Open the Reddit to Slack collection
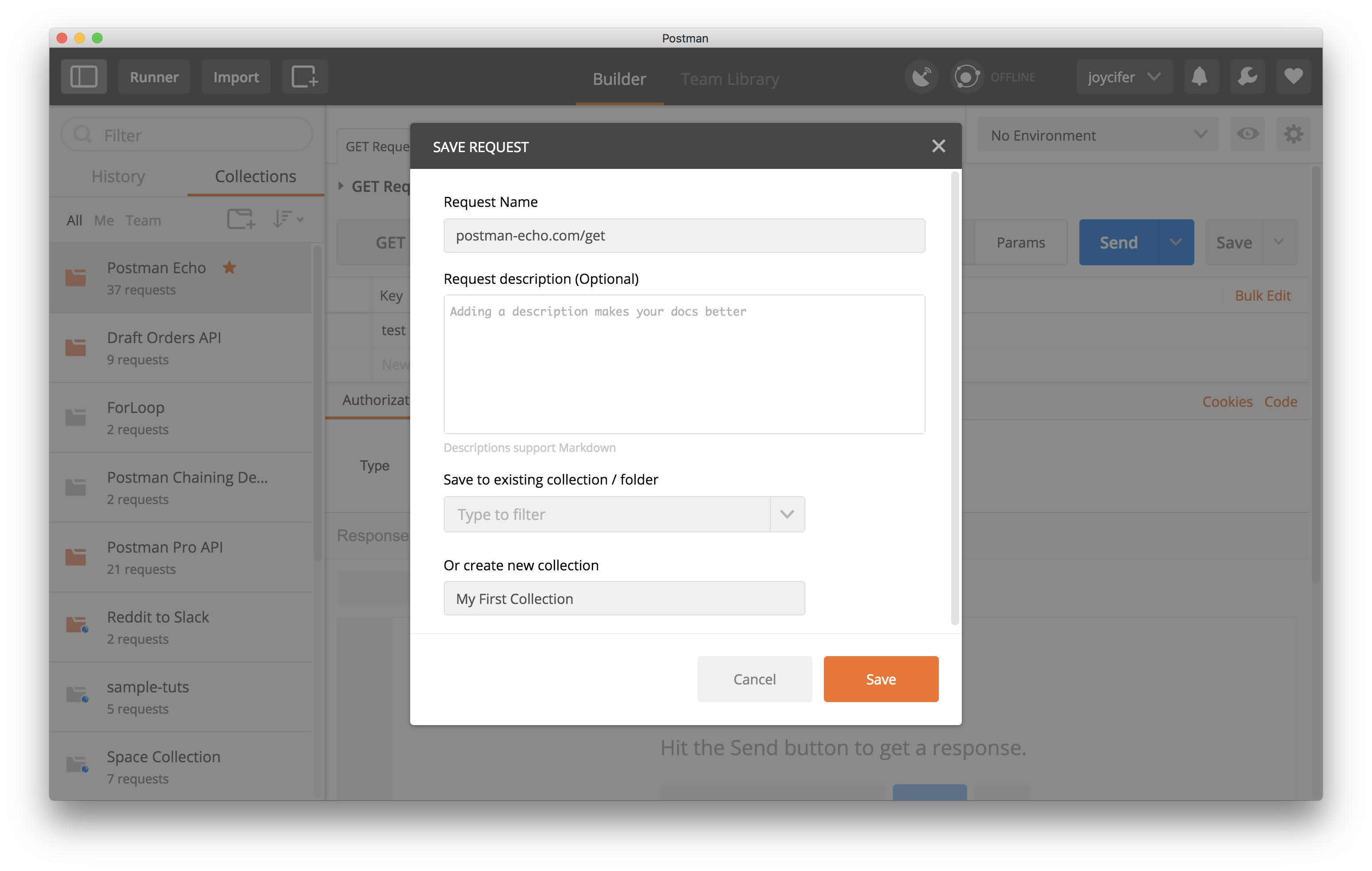1372x871 pixels. pos(181,627)
